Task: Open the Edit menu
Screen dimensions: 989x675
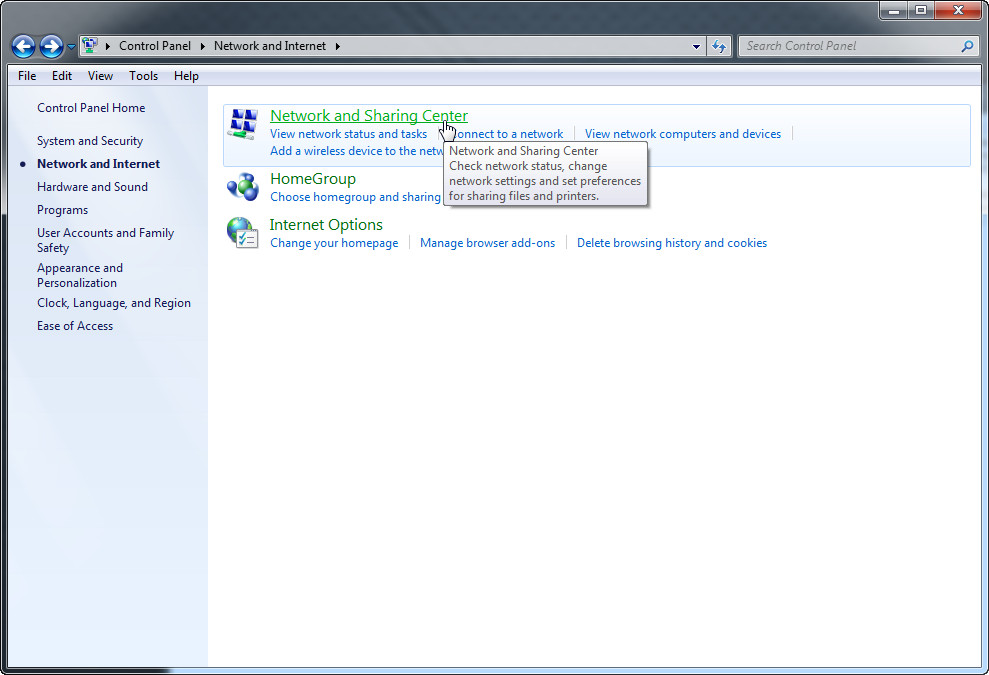Action: tap(62, 76)
